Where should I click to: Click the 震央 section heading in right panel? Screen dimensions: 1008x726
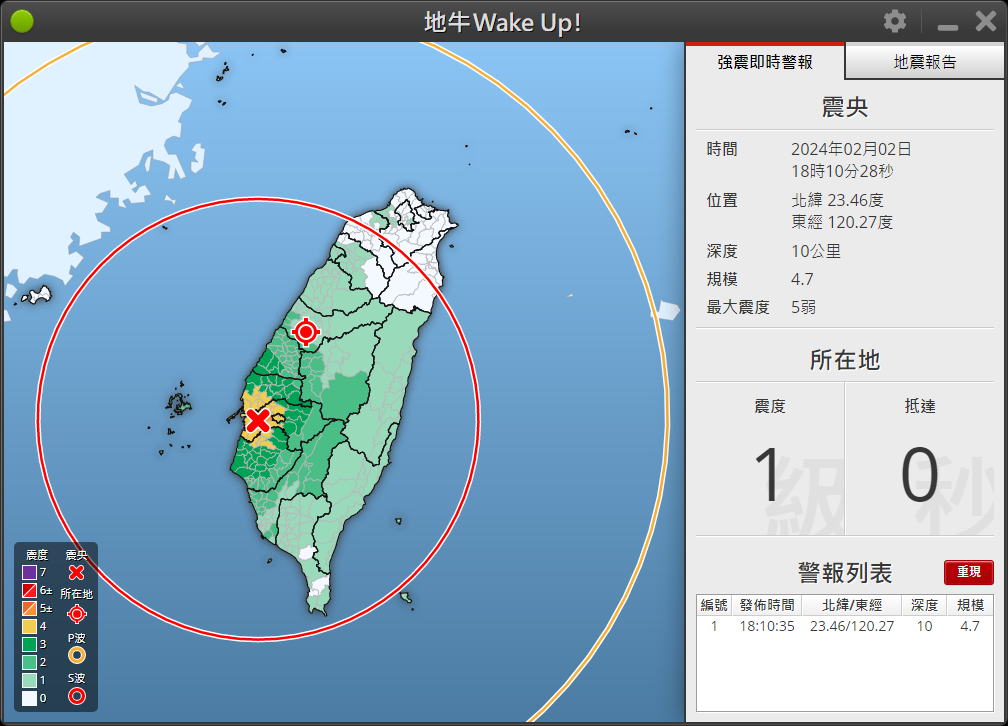[x=845, y=107]
